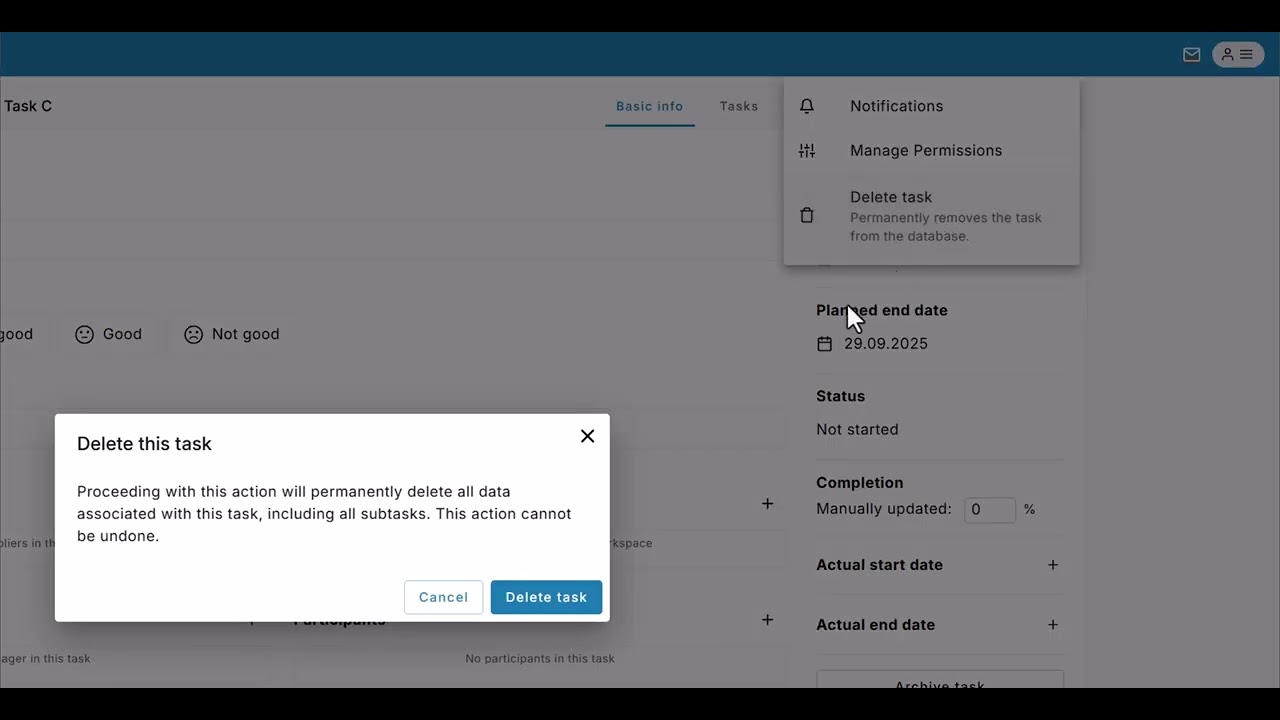Add an Actual start date
The width and height of the screenshot is (1280, 720).
click(1052, 565)
